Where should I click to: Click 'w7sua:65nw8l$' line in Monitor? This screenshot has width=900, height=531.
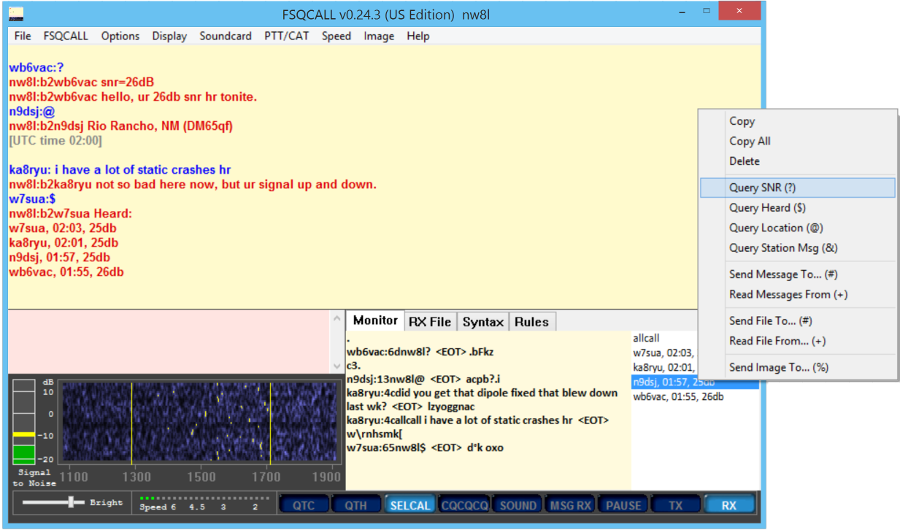coord(425,448)
